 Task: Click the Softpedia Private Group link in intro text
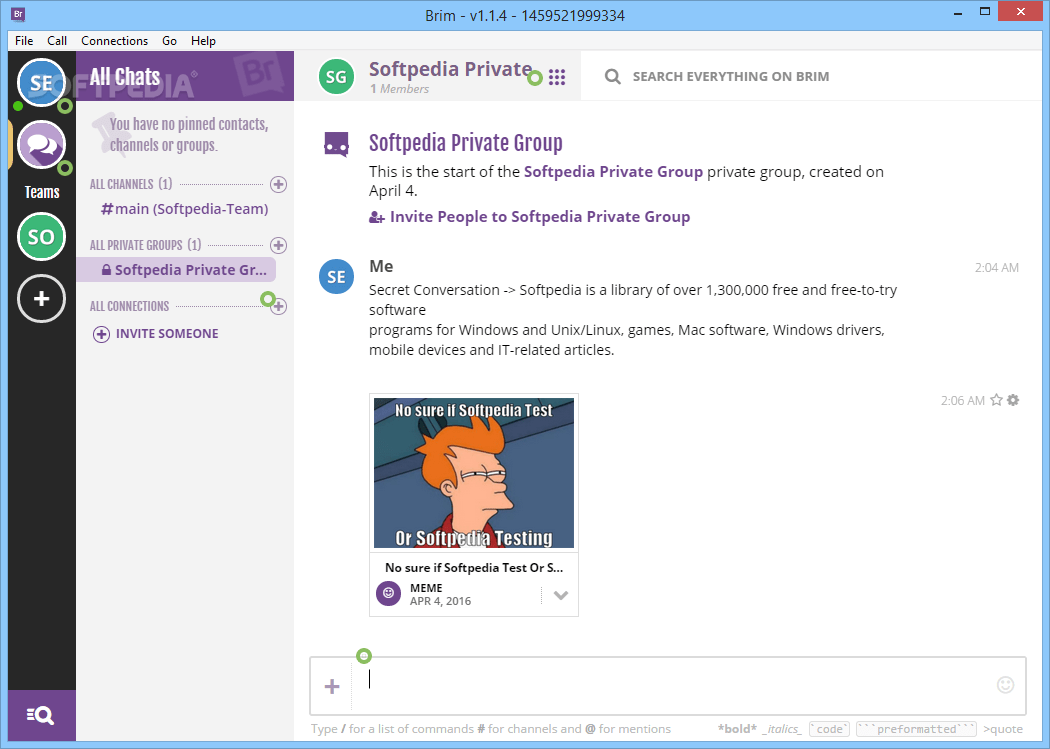613,172
